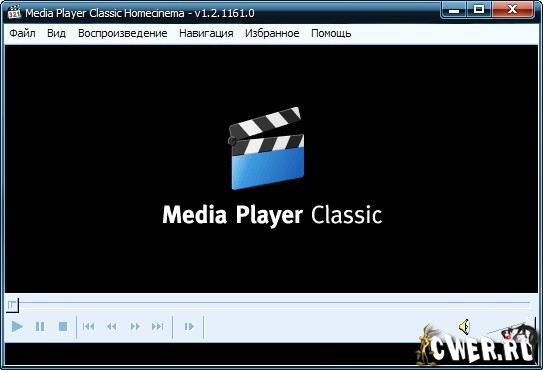Click the Play button

[17, 326]
